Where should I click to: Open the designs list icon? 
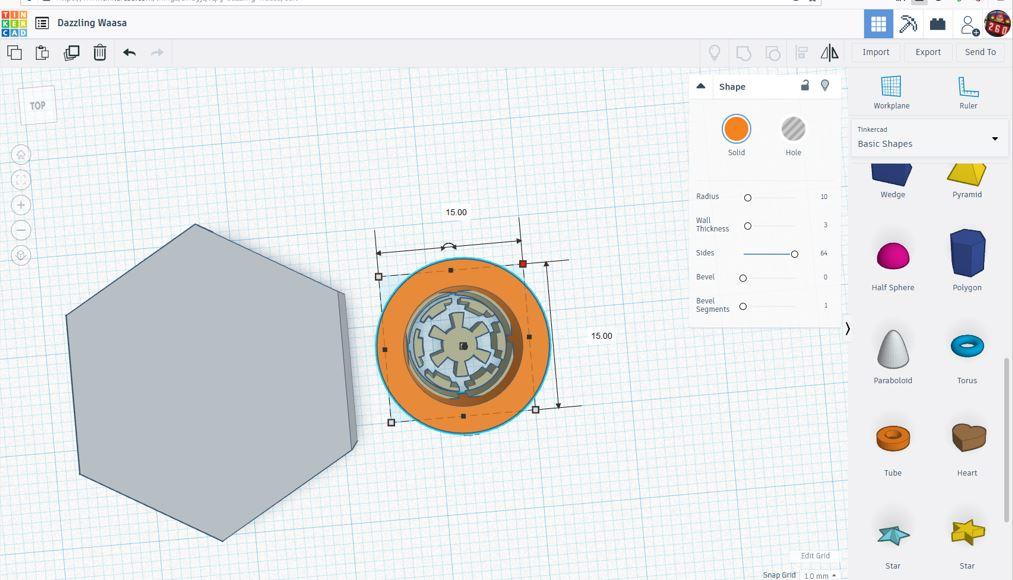pyautogui.click(x=42, y=23)
